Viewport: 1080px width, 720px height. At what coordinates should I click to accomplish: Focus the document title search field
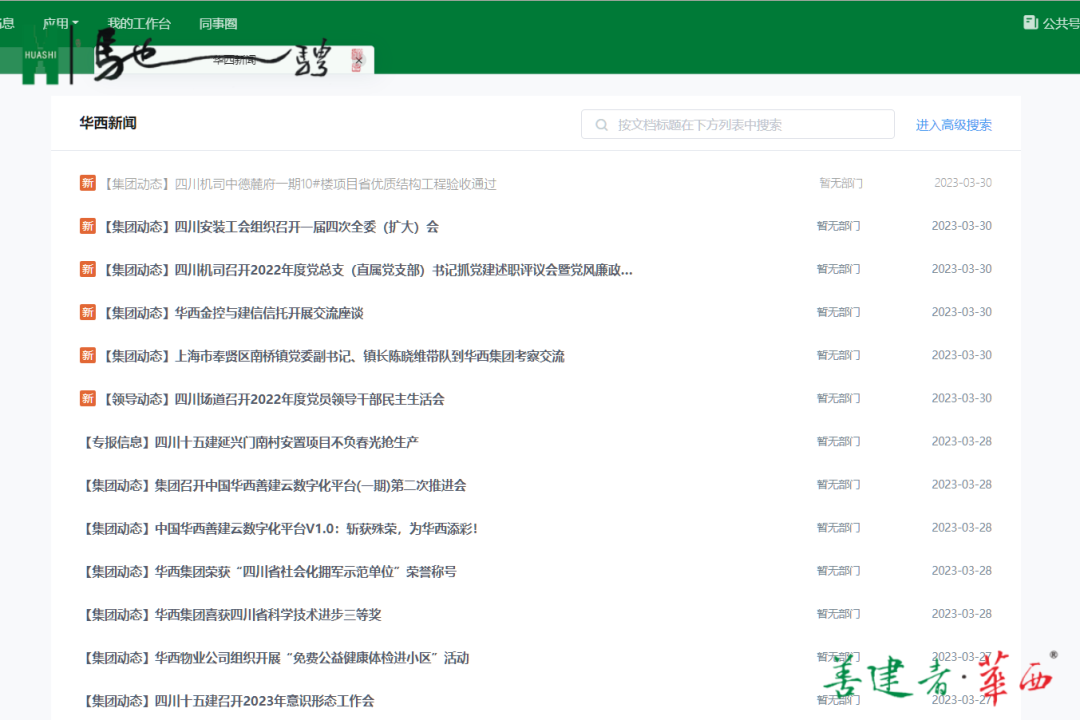[x=738, y=124]
